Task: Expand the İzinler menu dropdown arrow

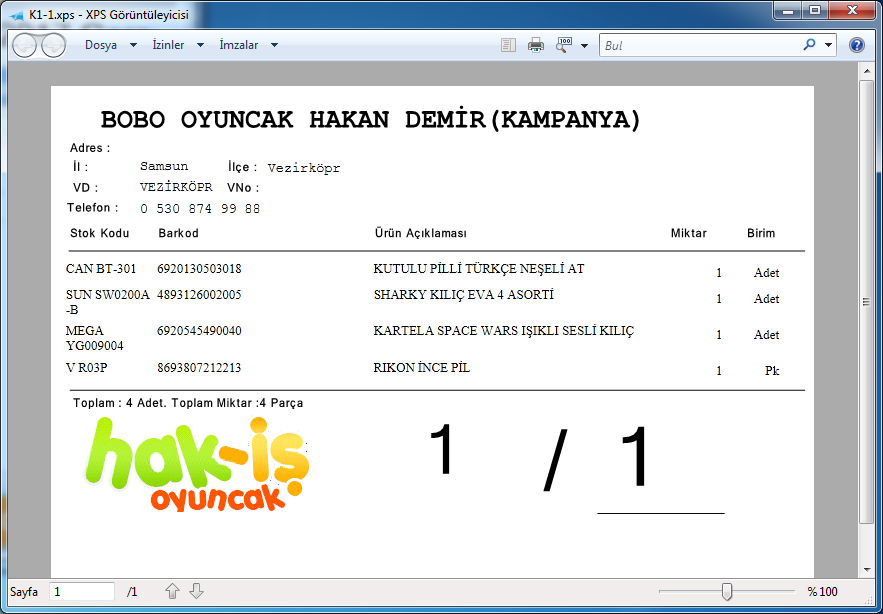Action: (200, 45)
